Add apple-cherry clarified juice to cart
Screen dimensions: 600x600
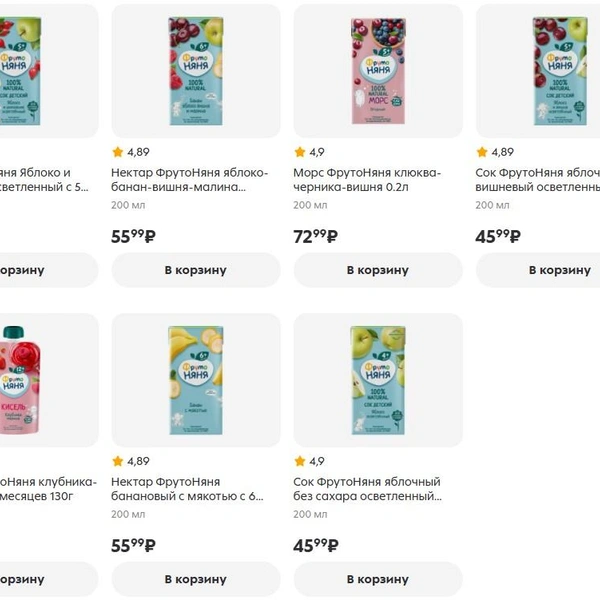[x=538, y=270]
